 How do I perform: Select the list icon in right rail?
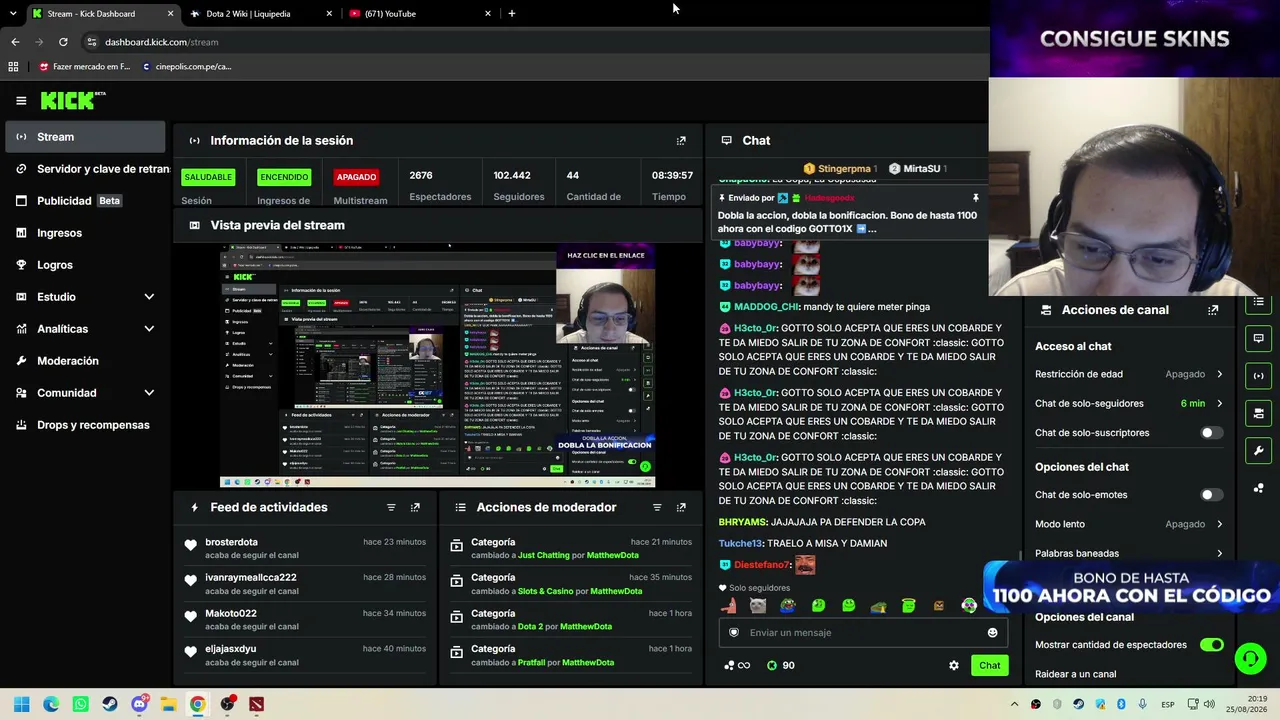click(1258, 302)
